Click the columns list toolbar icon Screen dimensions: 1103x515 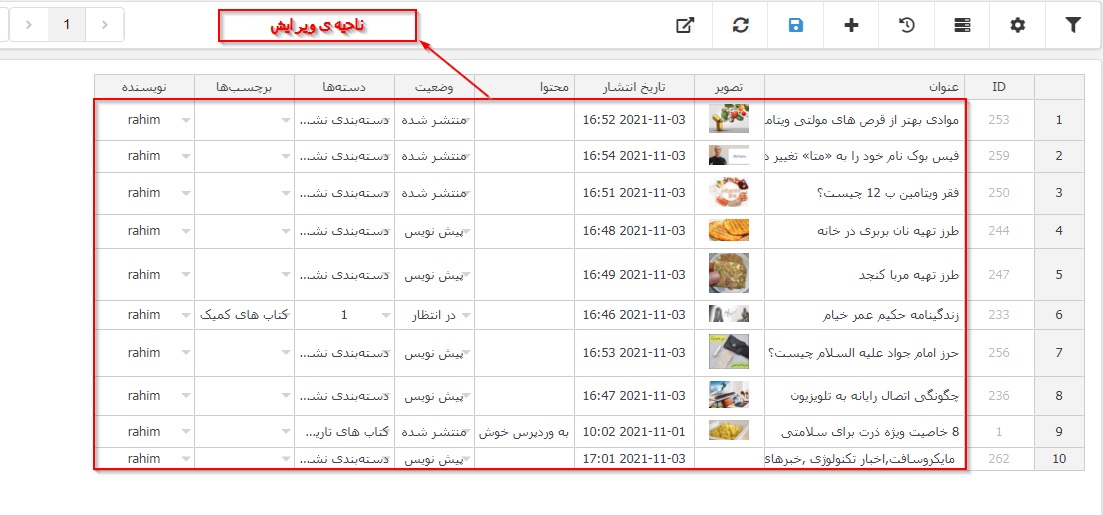962,25
